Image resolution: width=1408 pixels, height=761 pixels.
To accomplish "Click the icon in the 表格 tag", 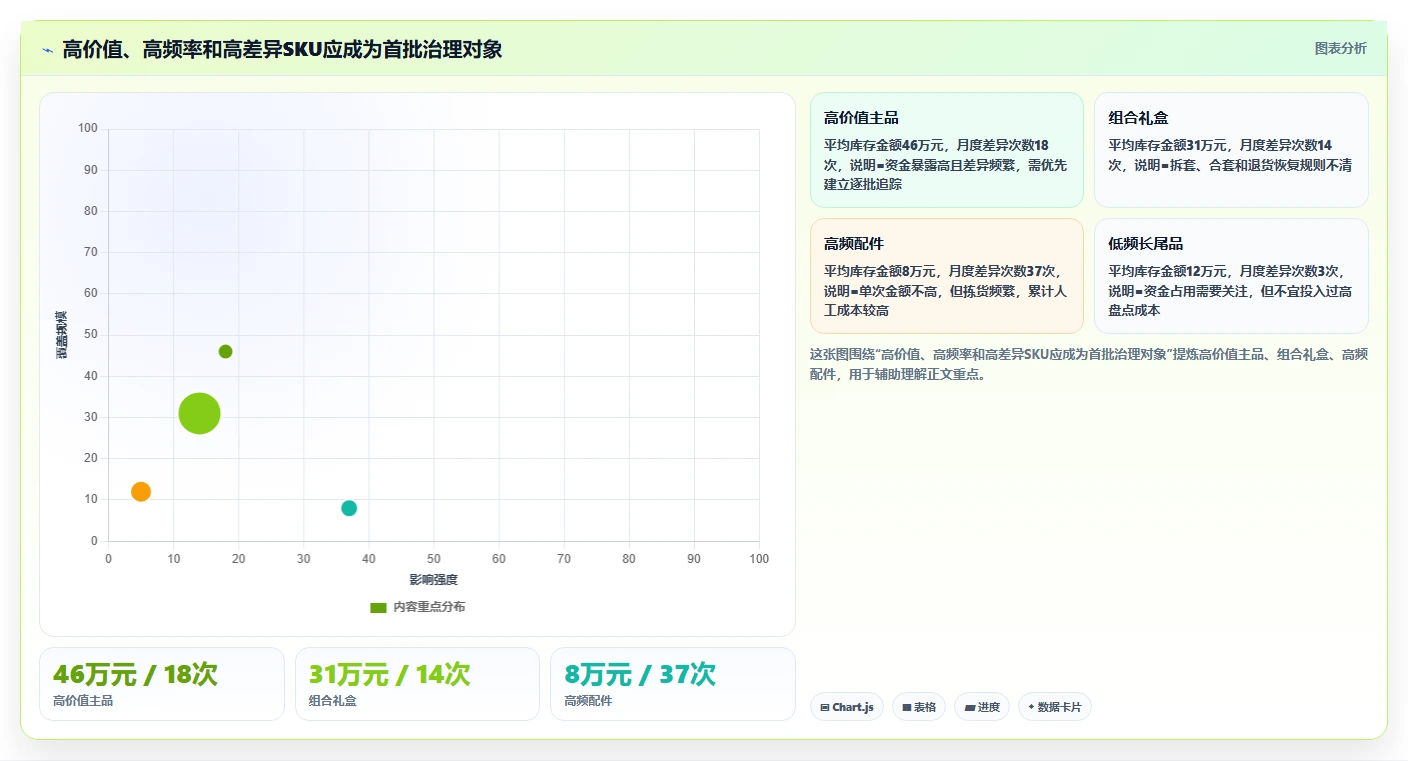I will click(x=907, y=707).
